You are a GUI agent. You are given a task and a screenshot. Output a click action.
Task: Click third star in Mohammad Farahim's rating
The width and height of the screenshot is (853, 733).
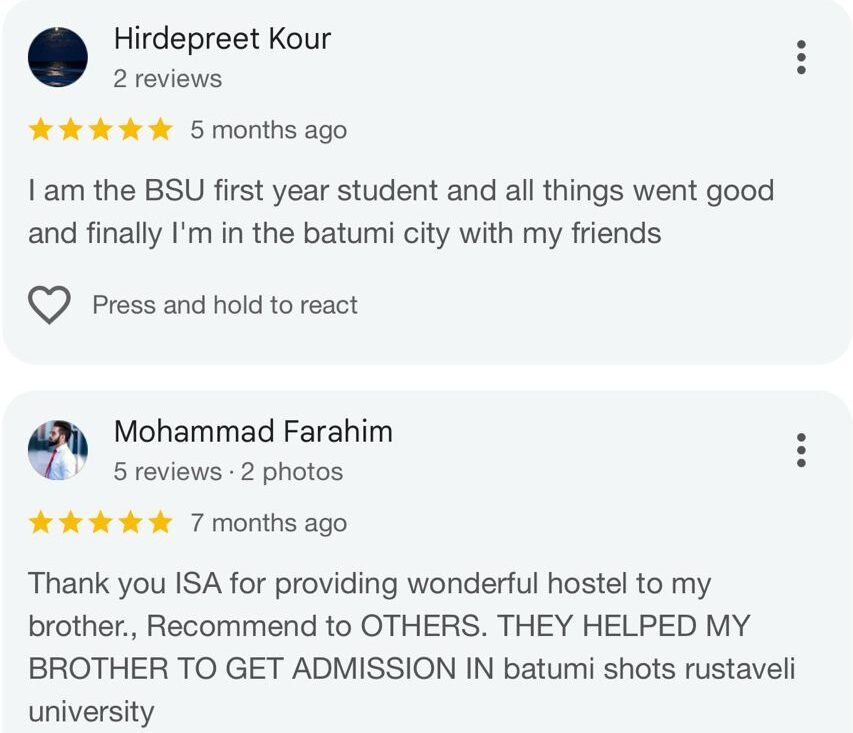[100, 523]
